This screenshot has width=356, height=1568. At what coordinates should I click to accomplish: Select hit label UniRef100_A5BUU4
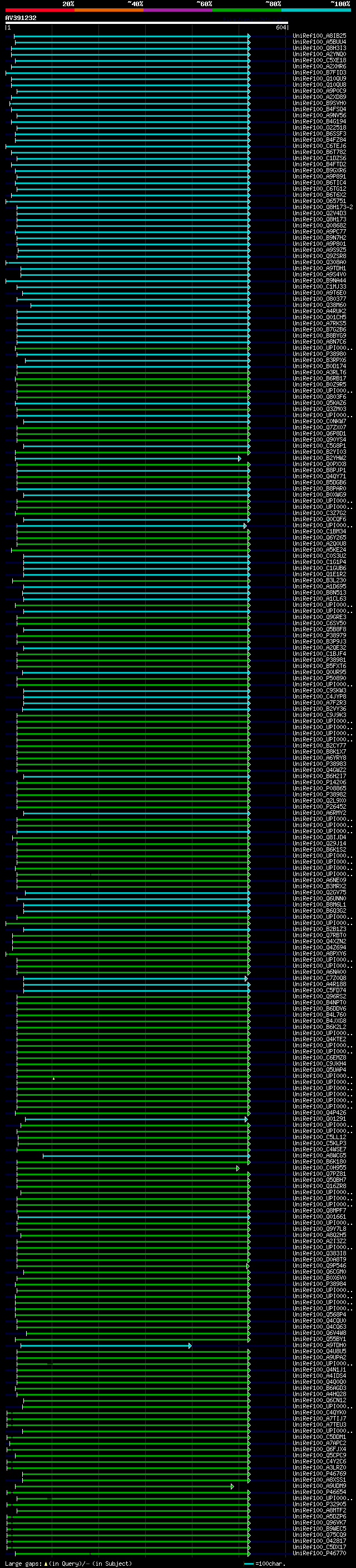[x=319, y=42]
